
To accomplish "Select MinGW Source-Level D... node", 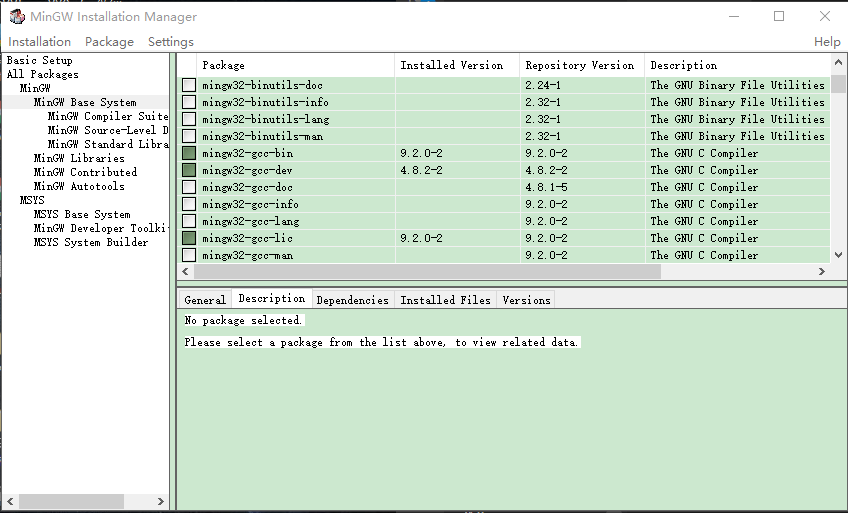I will tap(108, 130).
